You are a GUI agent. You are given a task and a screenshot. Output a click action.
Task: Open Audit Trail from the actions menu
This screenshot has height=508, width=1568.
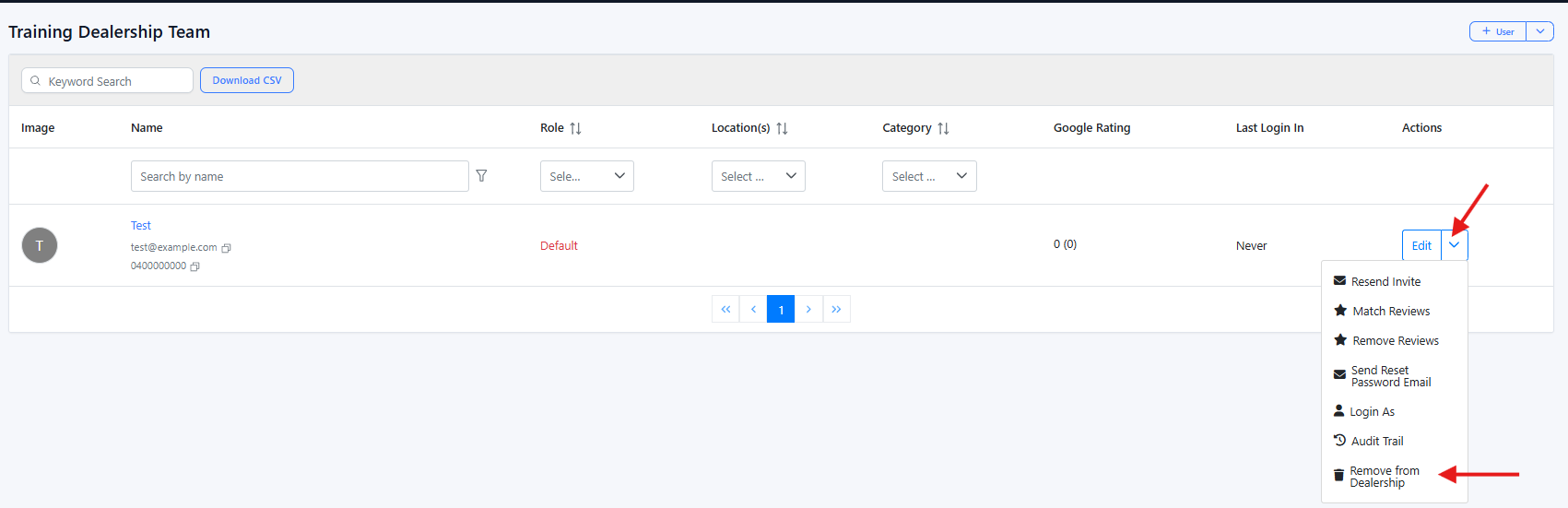(x=1376, y=442)
